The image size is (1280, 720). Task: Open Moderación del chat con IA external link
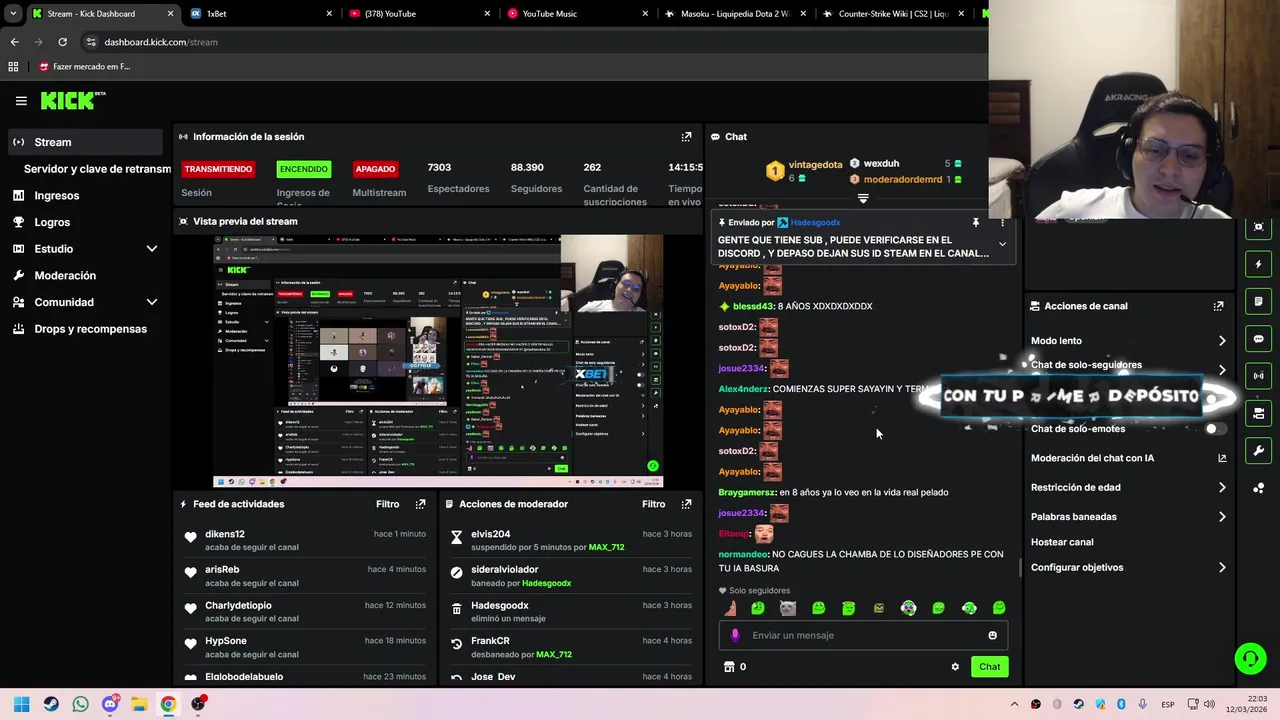[1222, 458]
